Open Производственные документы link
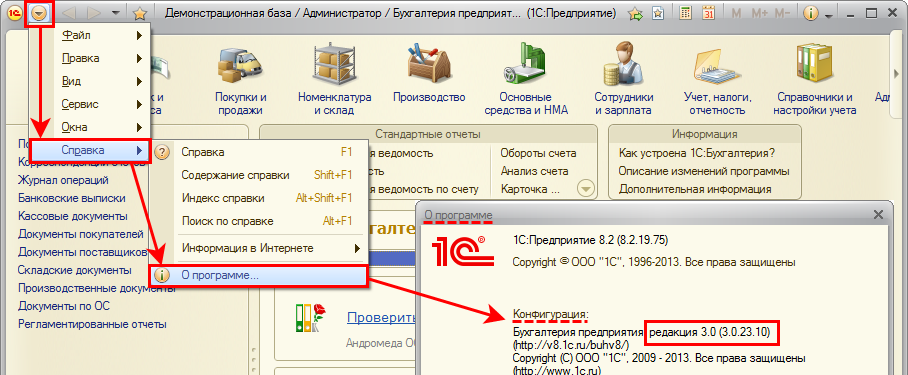 point(97,288)
